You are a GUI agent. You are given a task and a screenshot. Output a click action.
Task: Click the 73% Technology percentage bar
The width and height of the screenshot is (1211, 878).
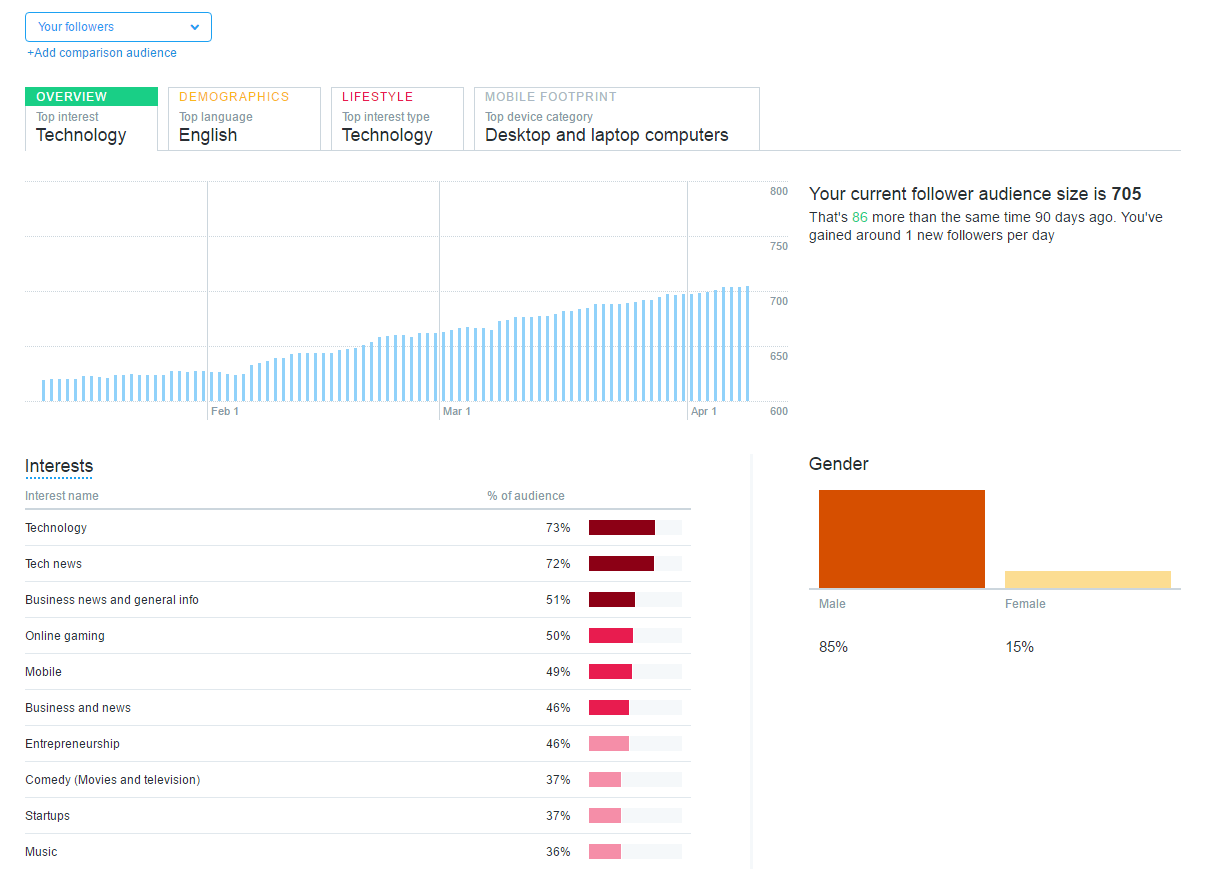pyautogui.click(x=622, y=528)
